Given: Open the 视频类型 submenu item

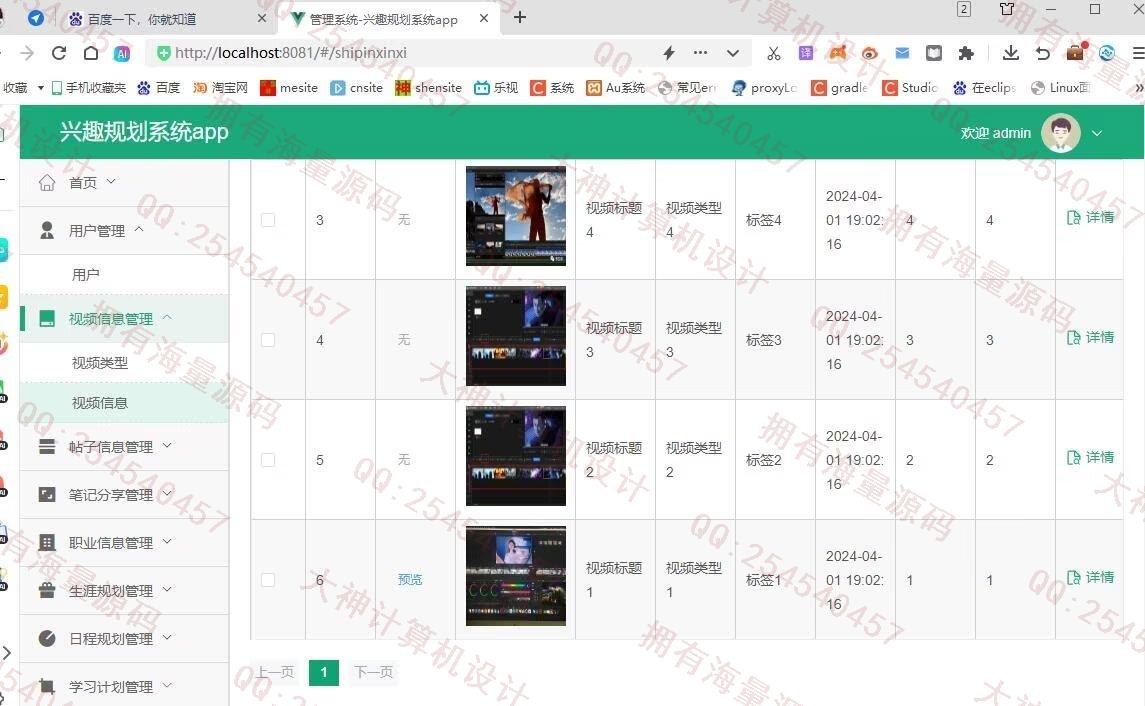Looking at the screenshot, I should coord(124,362).
